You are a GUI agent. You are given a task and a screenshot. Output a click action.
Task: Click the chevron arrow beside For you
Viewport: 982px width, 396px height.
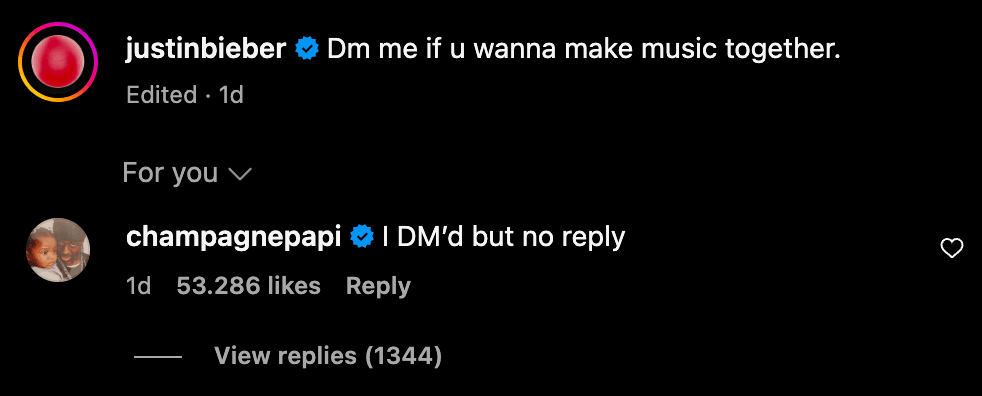coord(240,175)
